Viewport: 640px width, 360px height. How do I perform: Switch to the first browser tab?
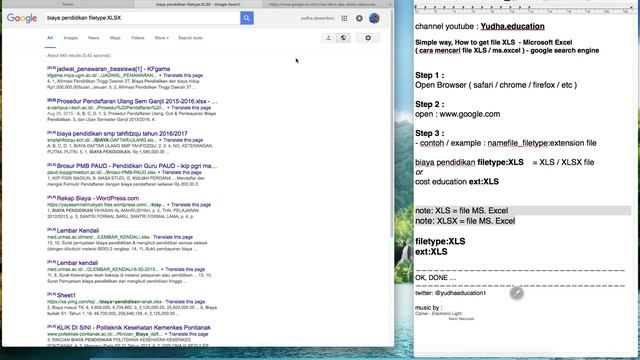68,4
